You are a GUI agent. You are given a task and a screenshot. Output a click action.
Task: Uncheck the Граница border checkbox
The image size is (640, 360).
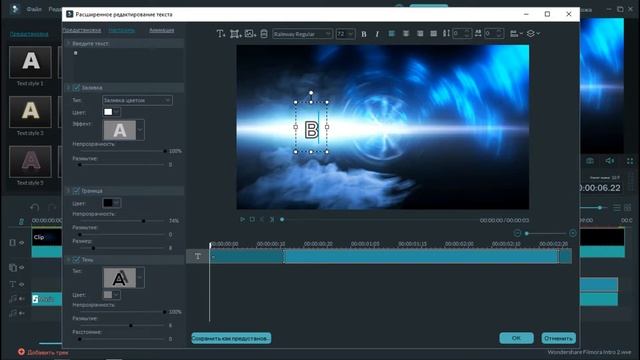76,191
